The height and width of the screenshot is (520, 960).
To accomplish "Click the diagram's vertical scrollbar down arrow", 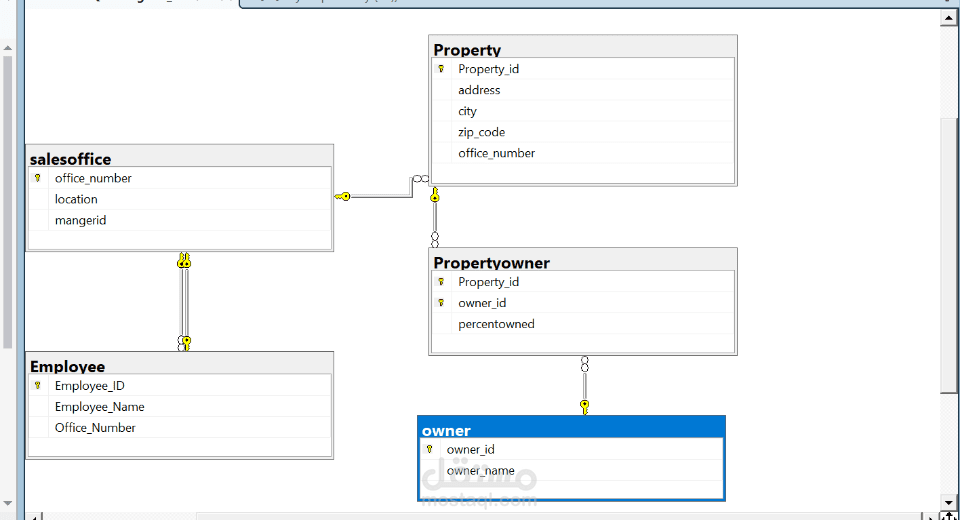I will pos(948,502).
